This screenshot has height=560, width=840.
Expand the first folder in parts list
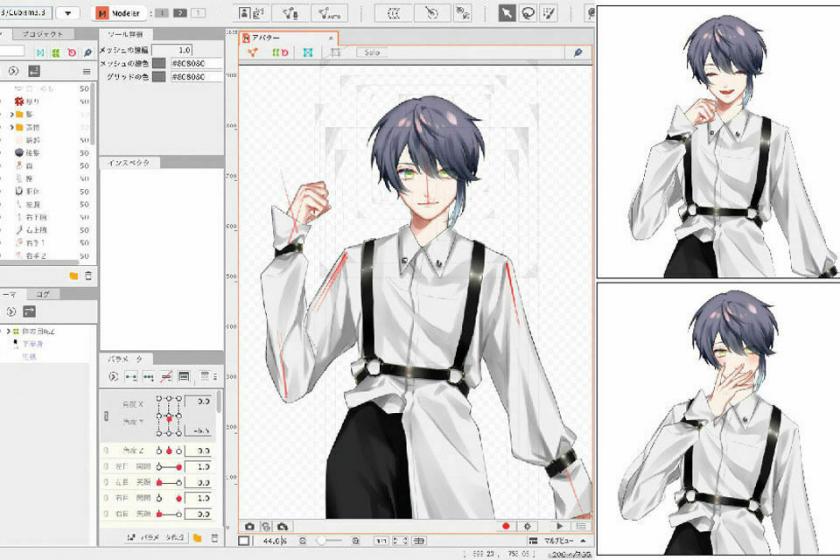point(12,114)
